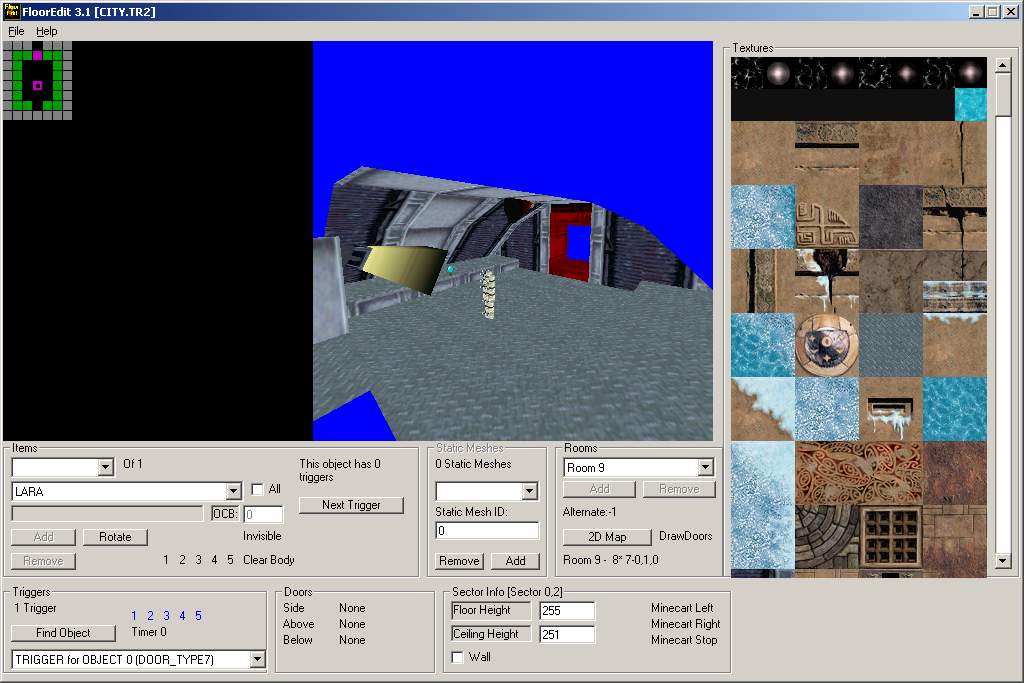Screen dimensions: 1024x683
Task: Select the dark charcoal stone texture
Action: (891, 217)
